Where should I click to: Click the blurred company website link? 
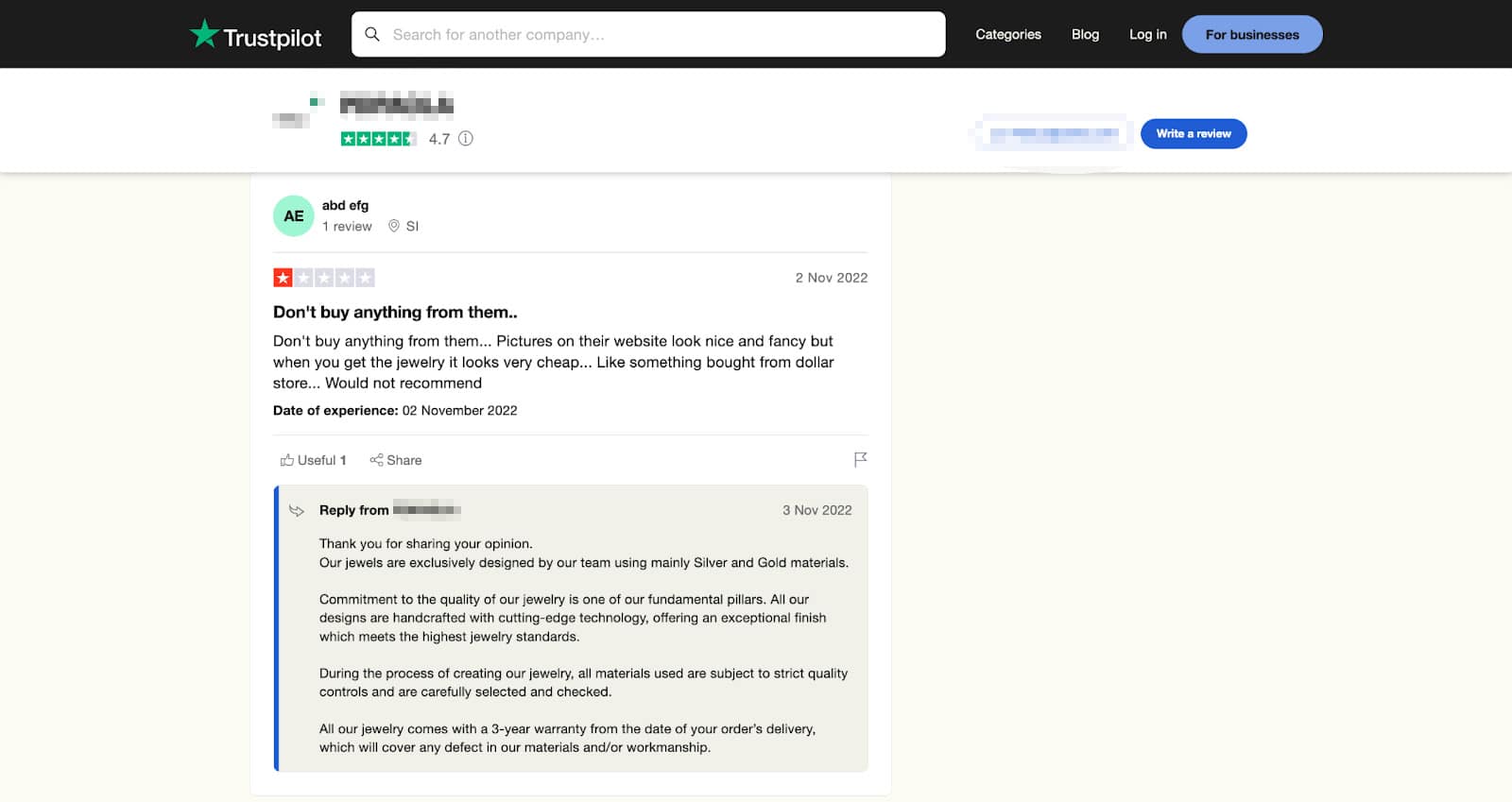1054,134
